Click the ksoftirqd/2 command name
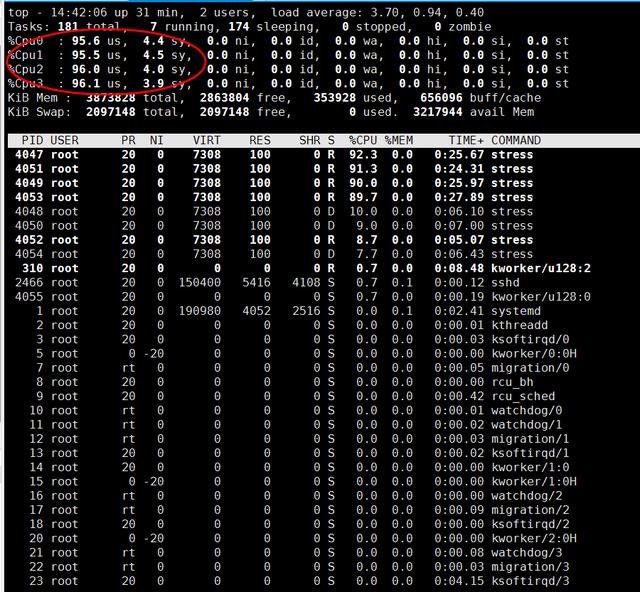 (530, 524)
